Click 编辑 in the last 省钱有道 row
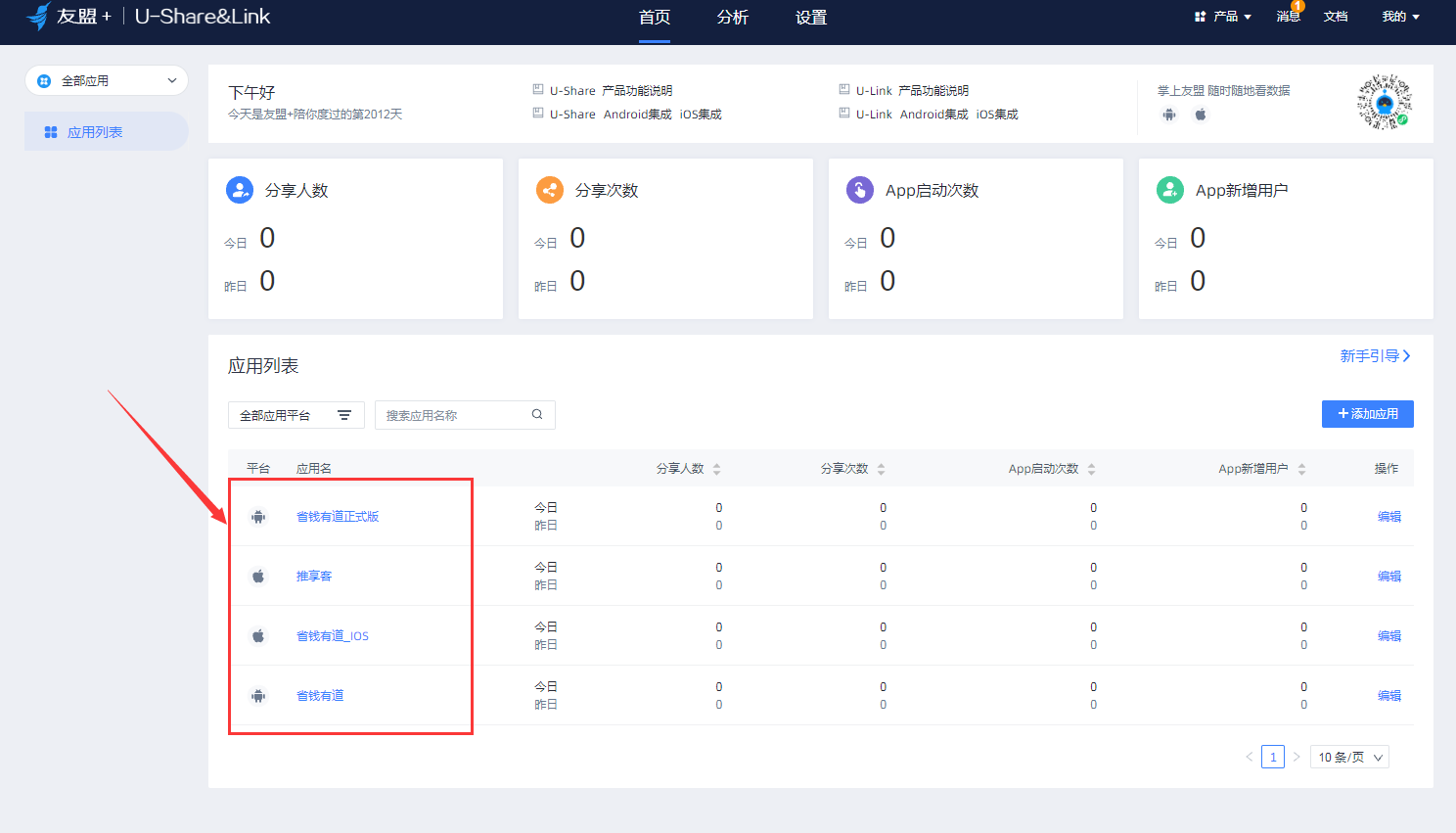Image resolution: width=1456 pixels, height=833 pixels. pos(1389,696)
